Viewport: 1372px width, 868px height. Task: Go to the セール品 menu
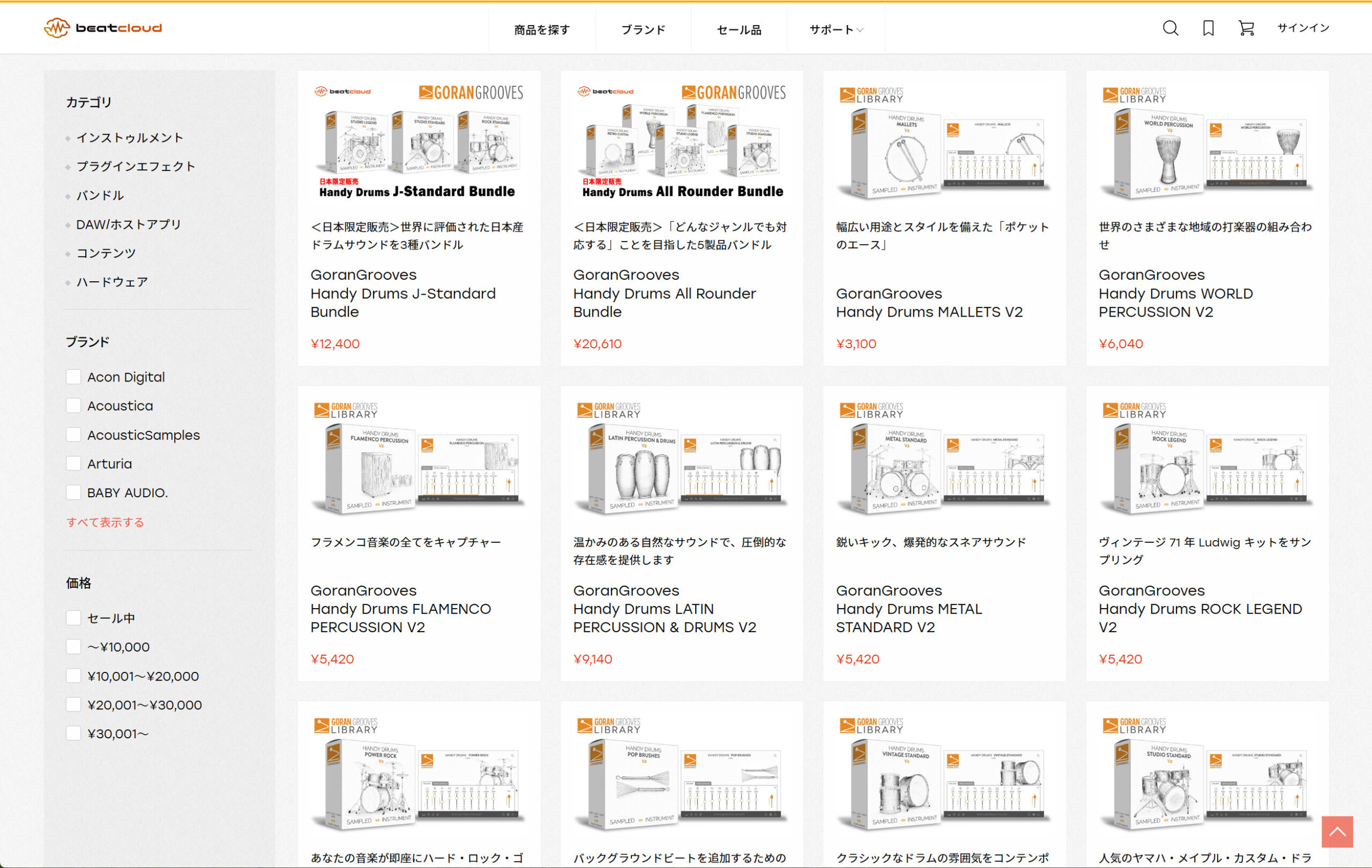pos(739,29)
